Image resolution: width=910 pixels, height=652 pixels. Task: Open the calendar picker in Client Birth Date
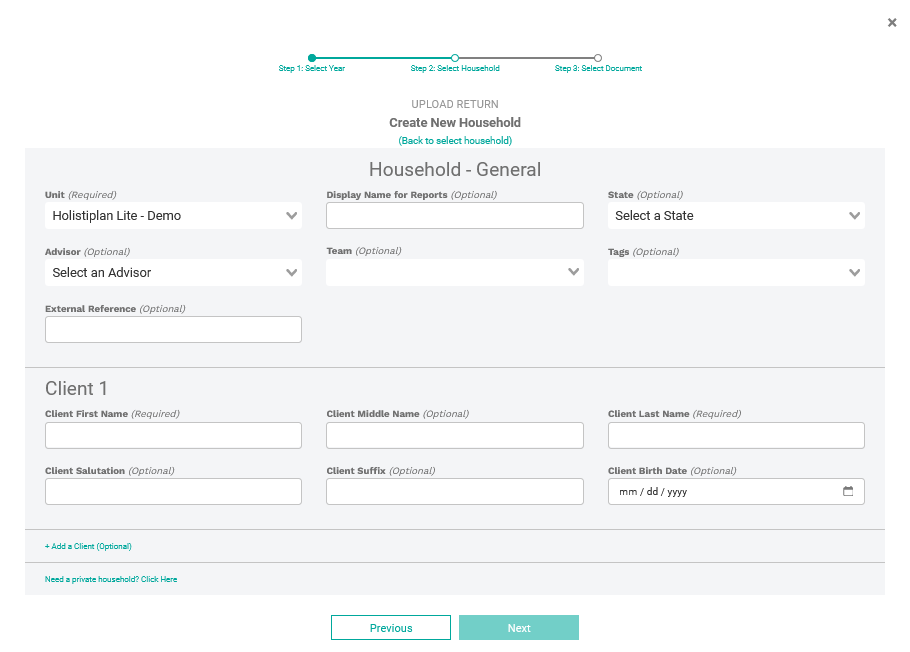pos(848,491)
